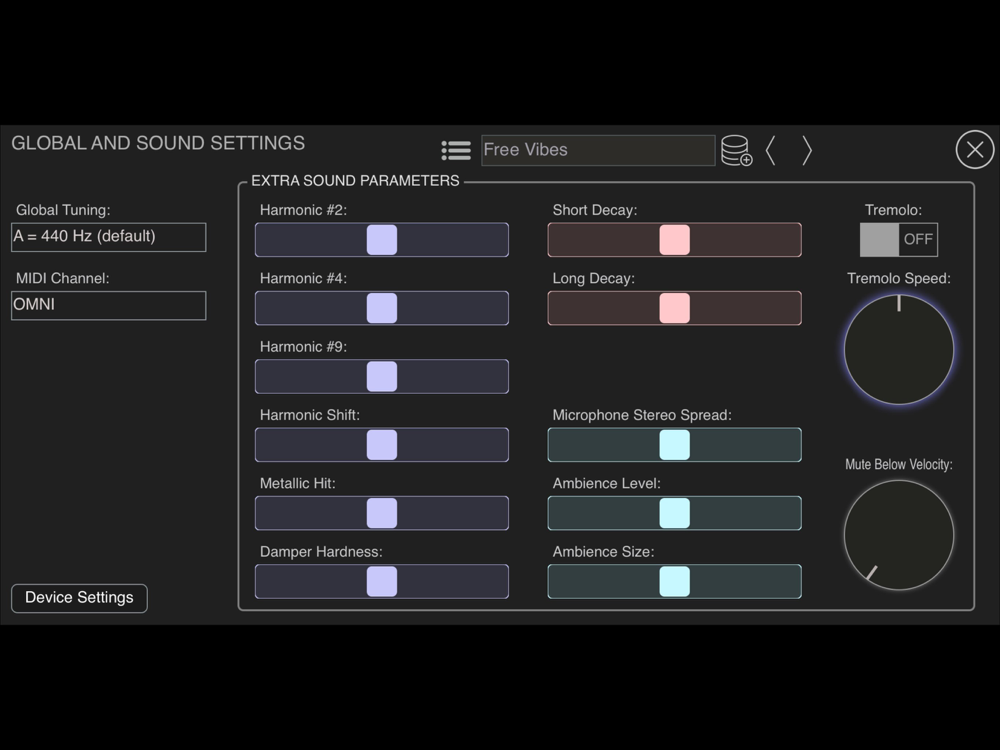Click the Microphone Stereo Spread label

[x=642, y=415]
